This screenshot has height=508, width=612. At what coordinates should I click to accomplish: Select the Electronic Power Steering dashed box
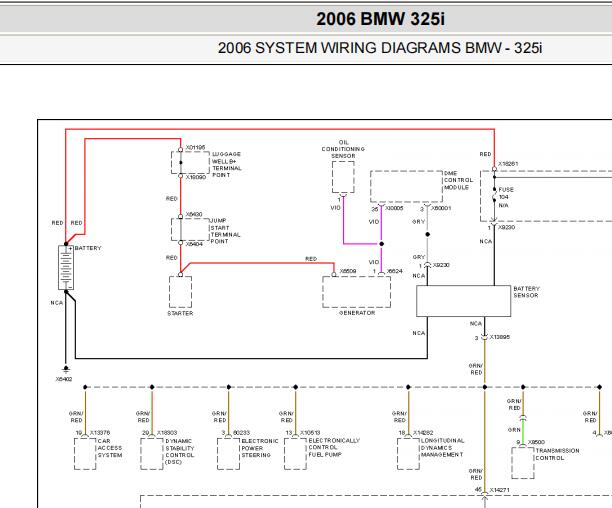pos(228,454)
